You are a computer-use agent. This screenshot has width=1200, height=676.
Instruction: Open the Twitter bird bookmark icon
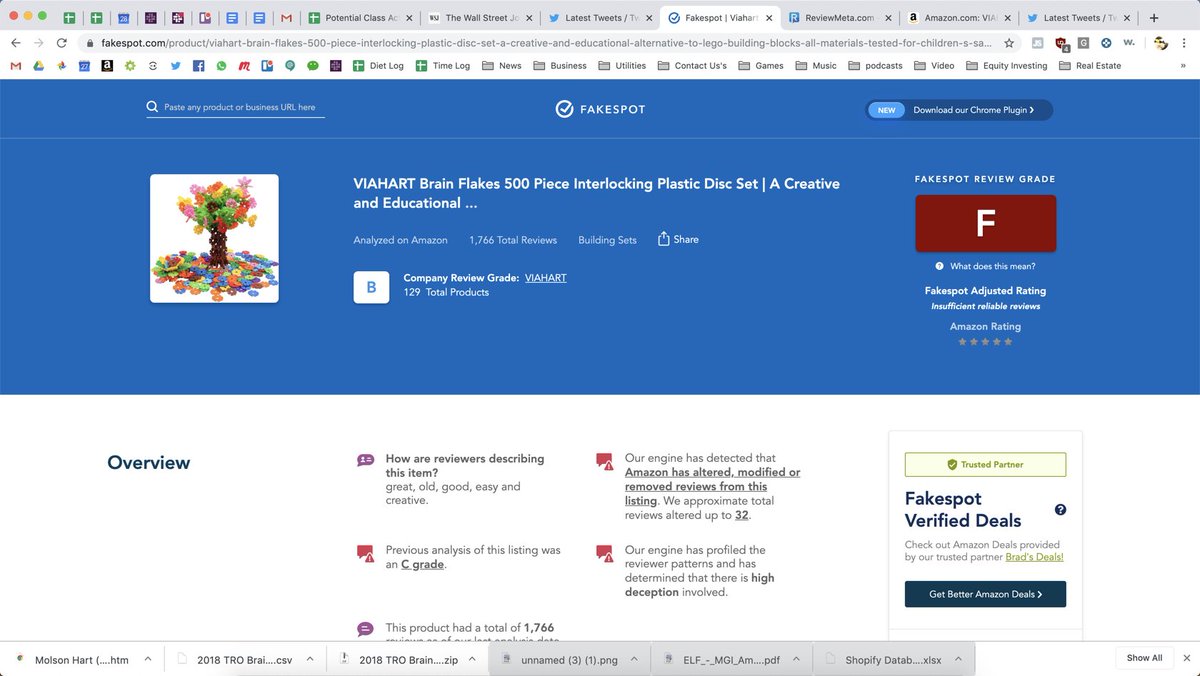point(175,66)
